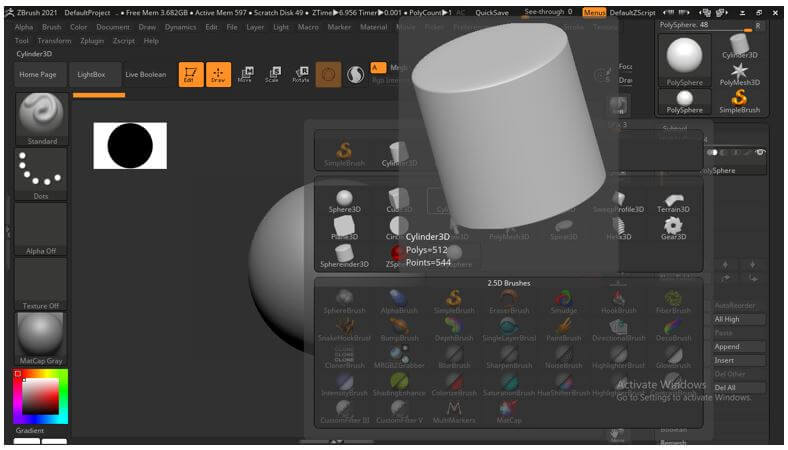This screenshot has width=788, height=450.
Task: Adjust the PolySphere 48 slider
Action: (706, 26)
